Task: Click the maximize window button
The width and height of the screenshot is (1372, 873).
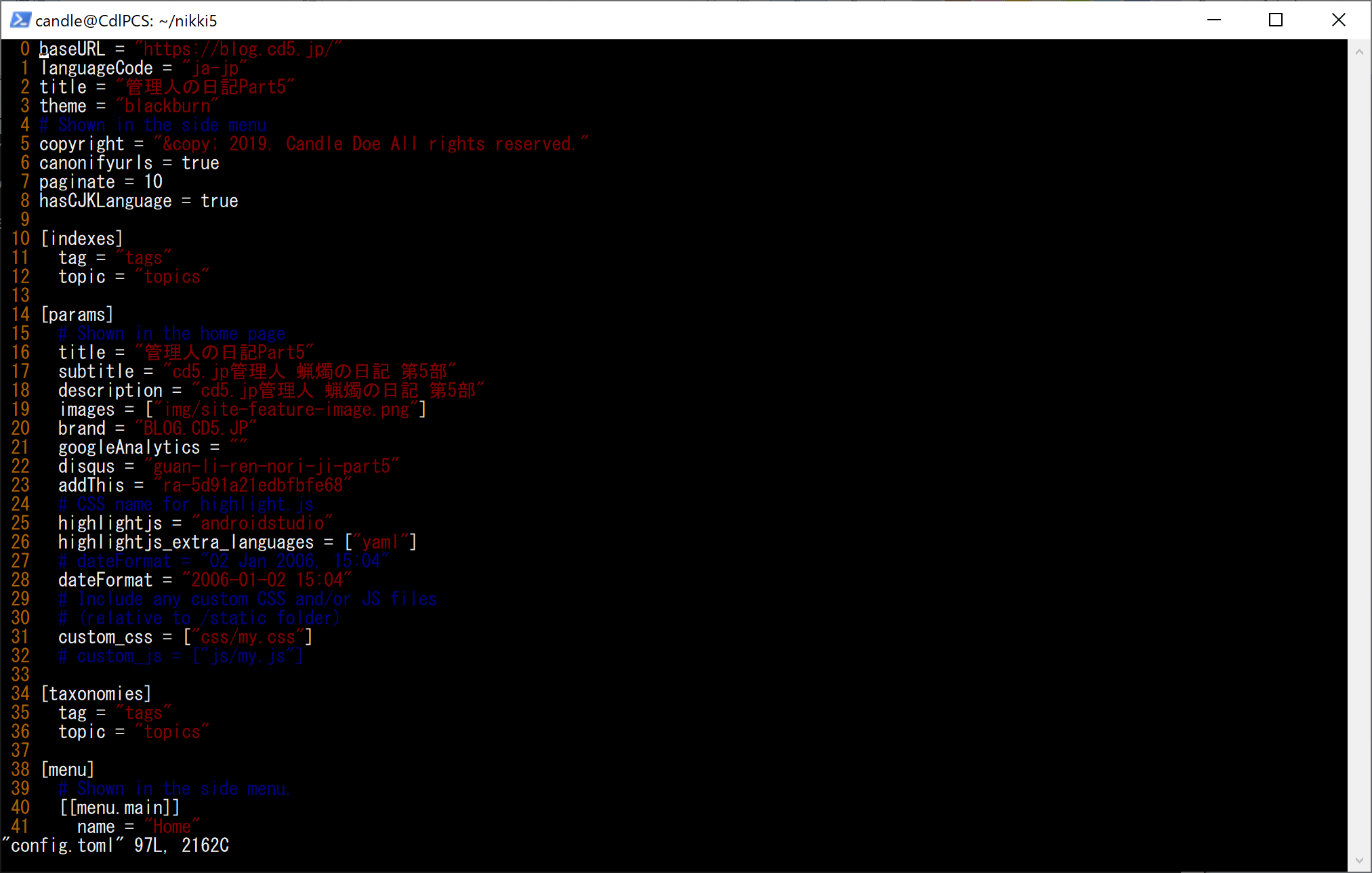Action: click(x=1279, y=20)
